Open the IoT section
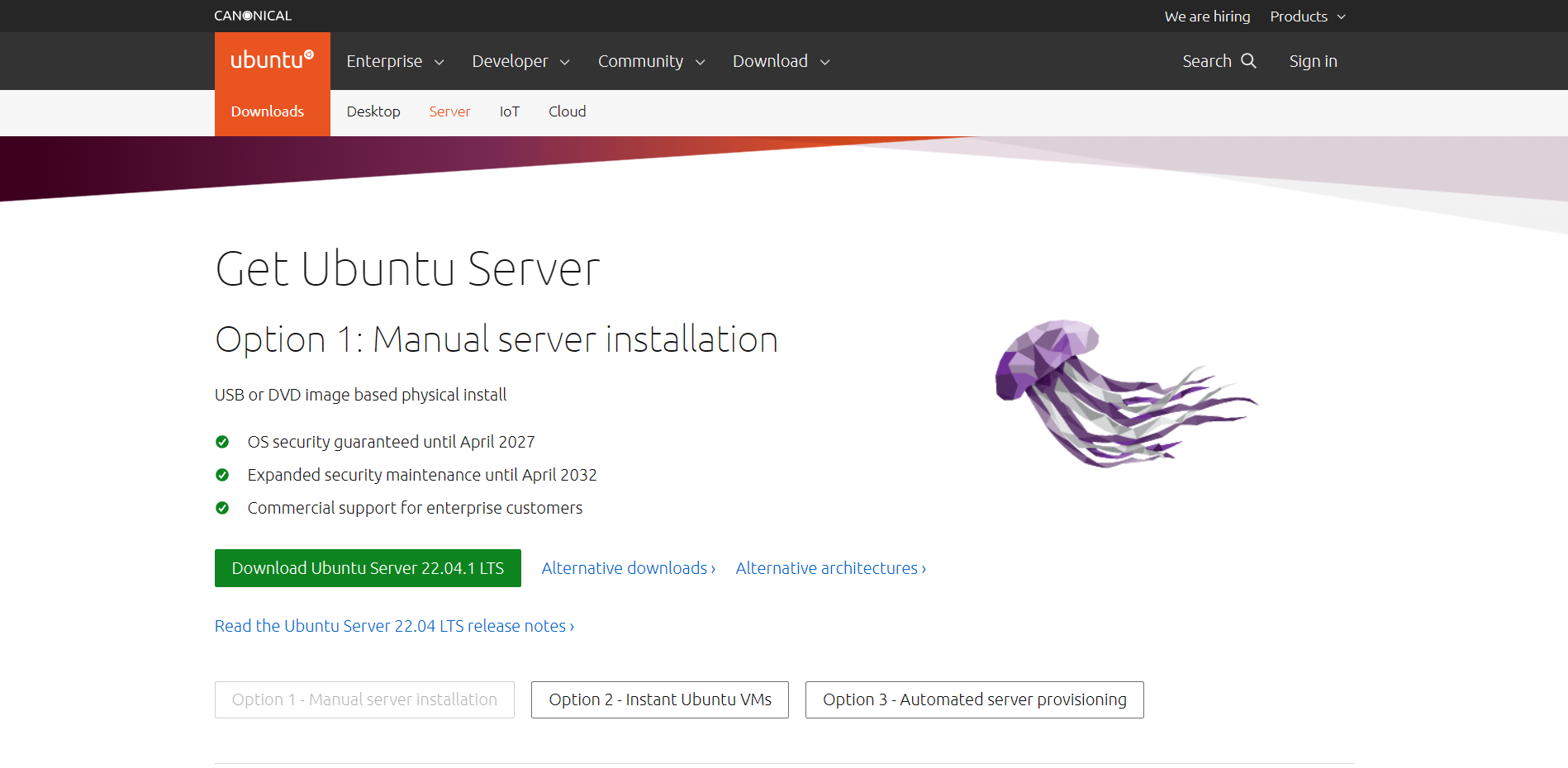 pos(510,111)
